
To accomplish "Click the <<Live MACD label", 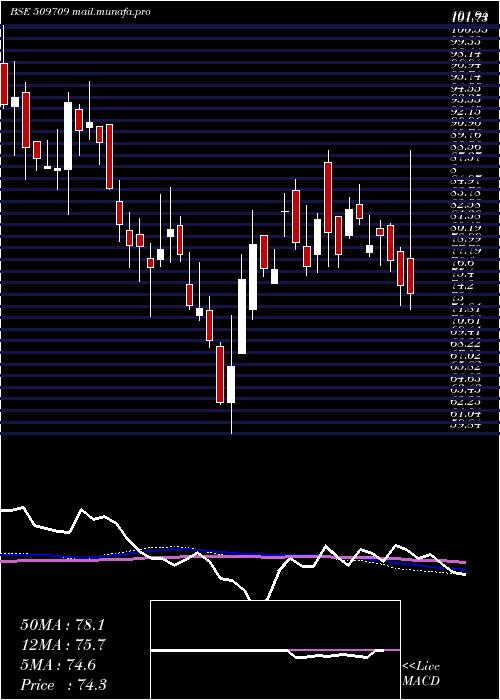I will 421,674.
